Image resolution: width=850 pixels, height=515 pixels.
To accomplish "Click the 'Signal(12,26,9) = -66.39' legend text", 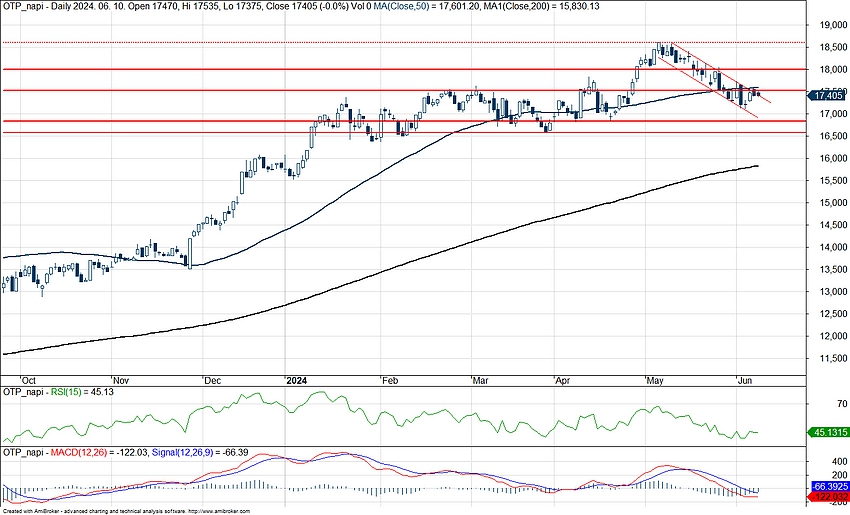I will [x=200, y=452].
